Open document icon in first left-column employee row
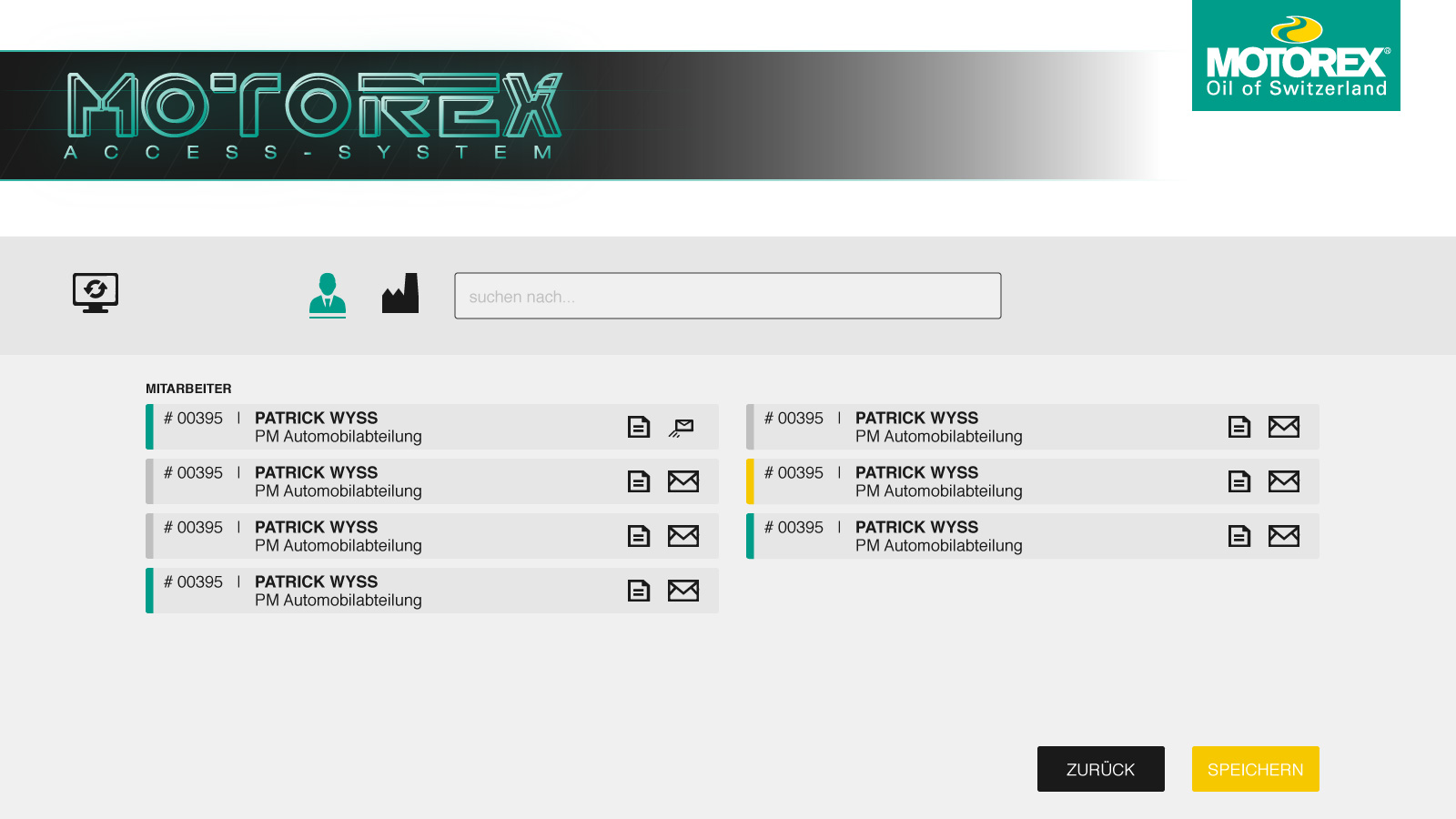Image resolution: width=1456 pixels, height=819 pixels. (x=639, y=427)
